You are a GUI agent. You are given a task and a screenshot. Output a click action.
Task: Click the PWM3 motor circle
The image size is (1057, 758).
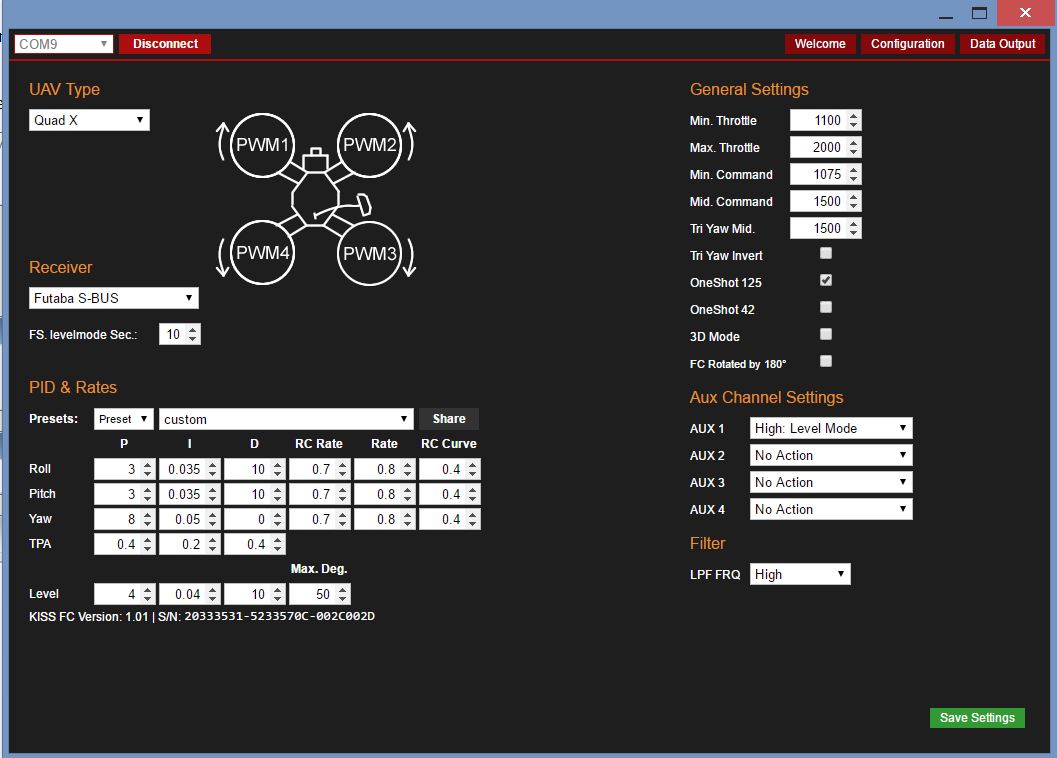pyautogui.click(x=371, y=253)
